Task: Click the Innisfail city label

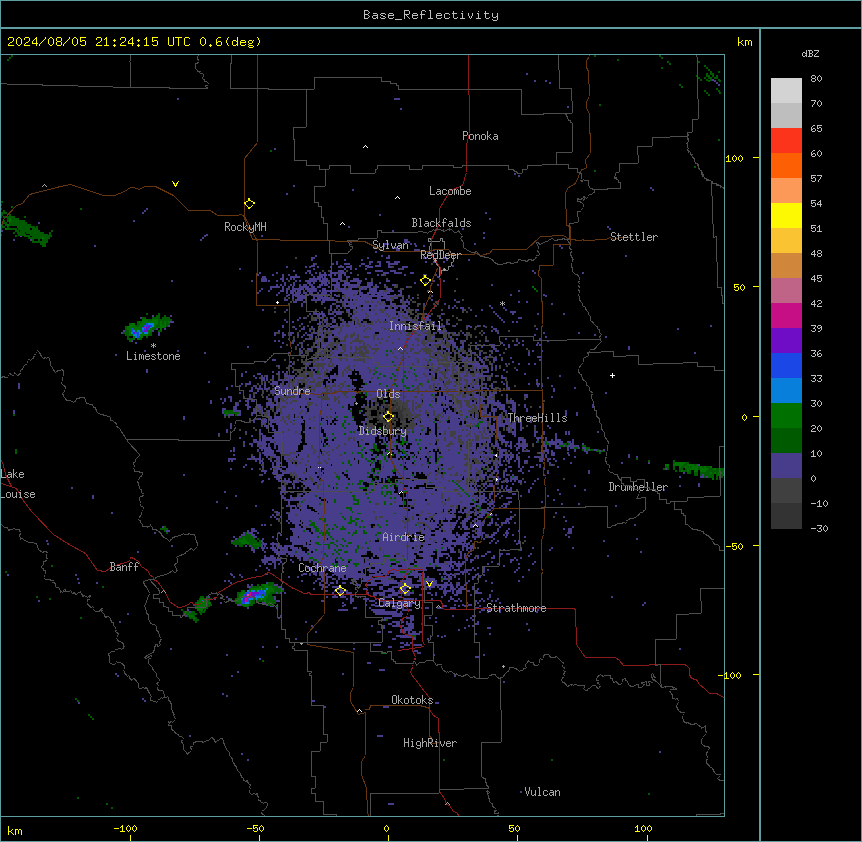Action: [x=415, y=326]
